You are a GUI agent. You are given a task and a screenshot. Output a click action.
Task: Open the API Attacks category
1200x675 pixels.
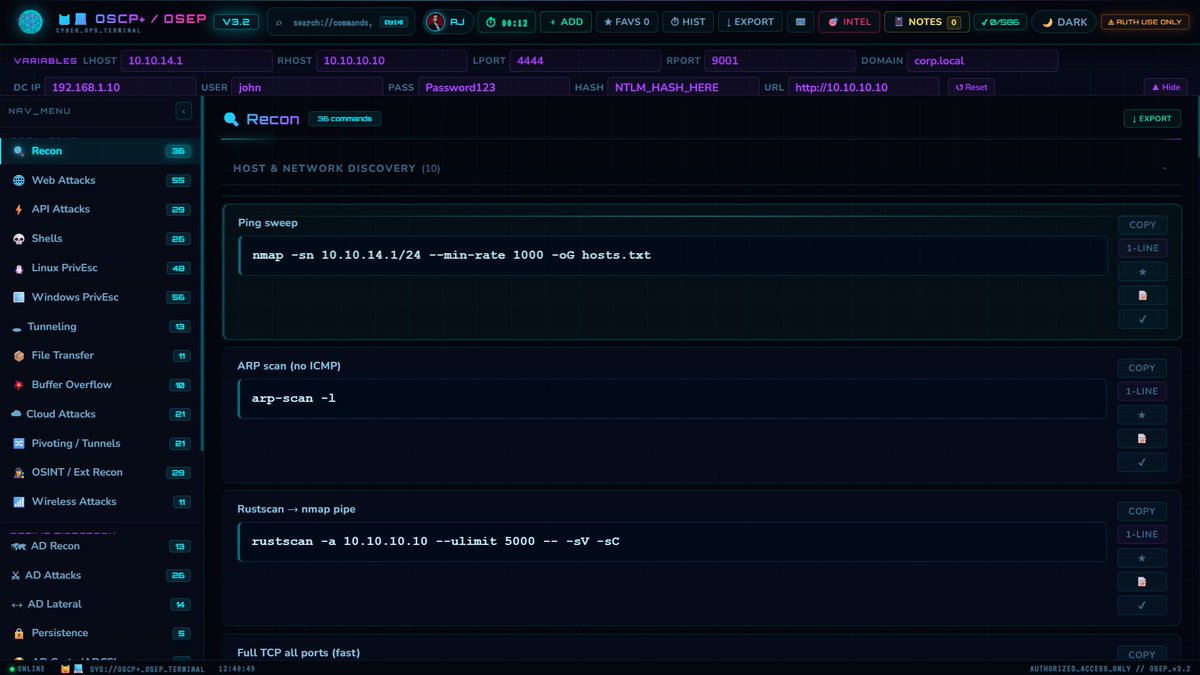100,209
